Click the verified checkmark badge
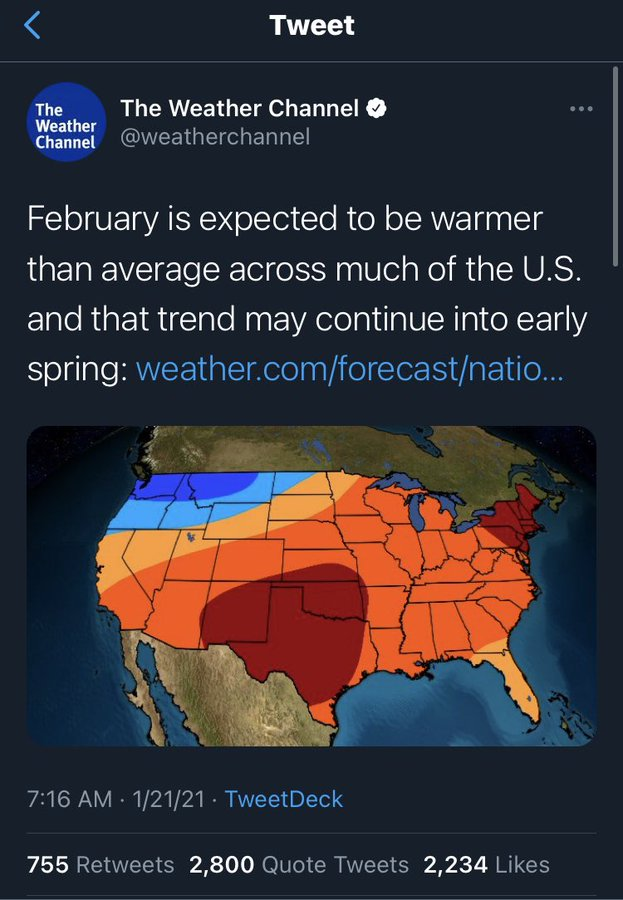 click(379, 109)
